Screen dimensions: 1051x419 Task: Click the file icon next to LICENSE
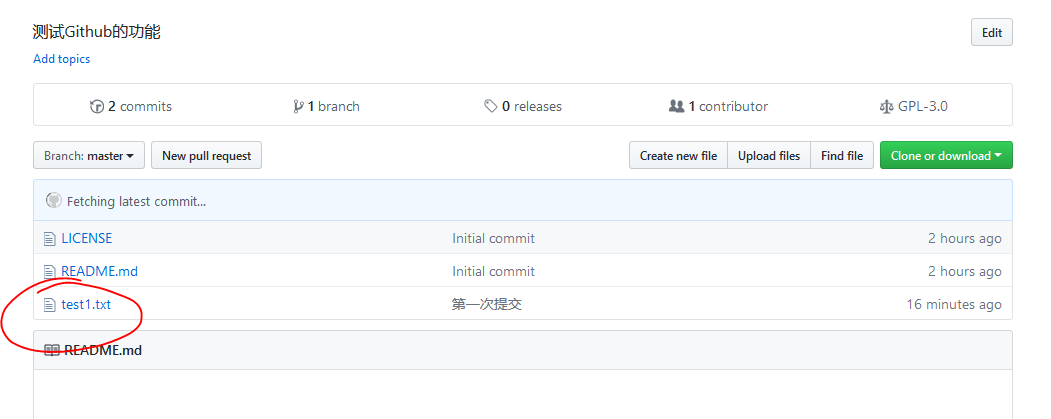tap(49, 238)
